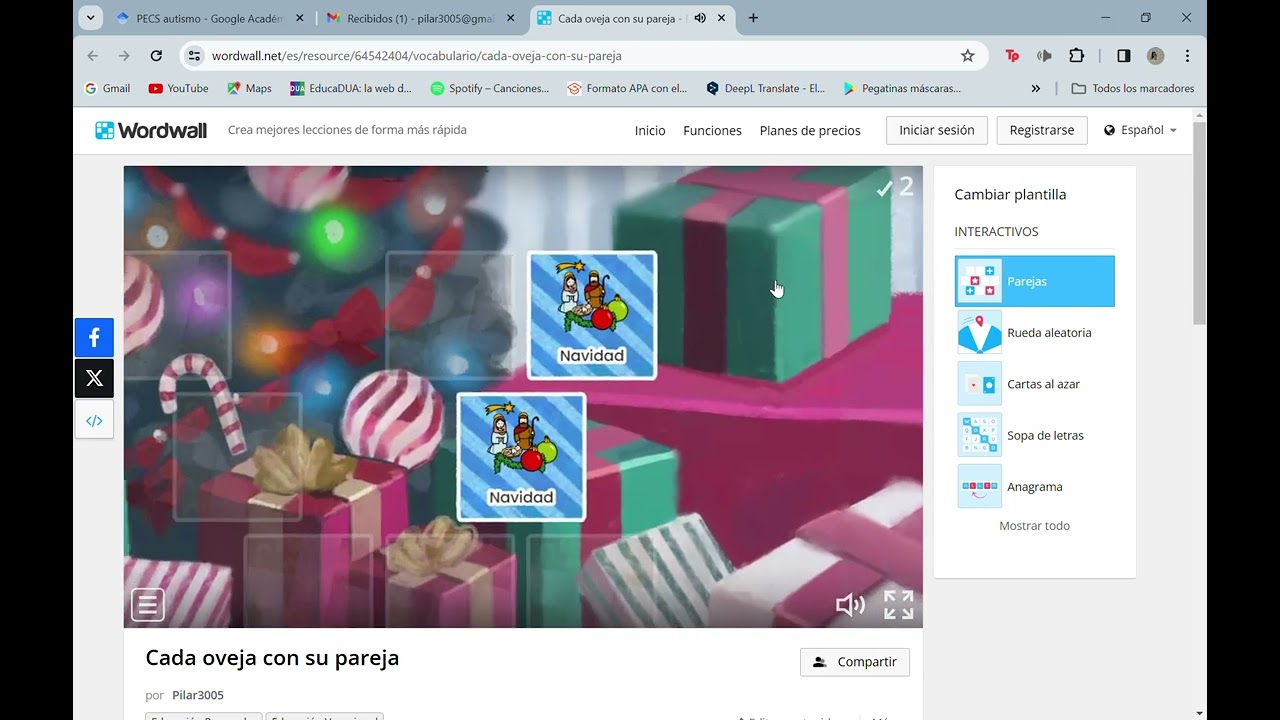Image resolution: width=1280 pixels, height=720 pixels.
Task: Click the page vertical scrollbar
Action: tap(1199, 224)
